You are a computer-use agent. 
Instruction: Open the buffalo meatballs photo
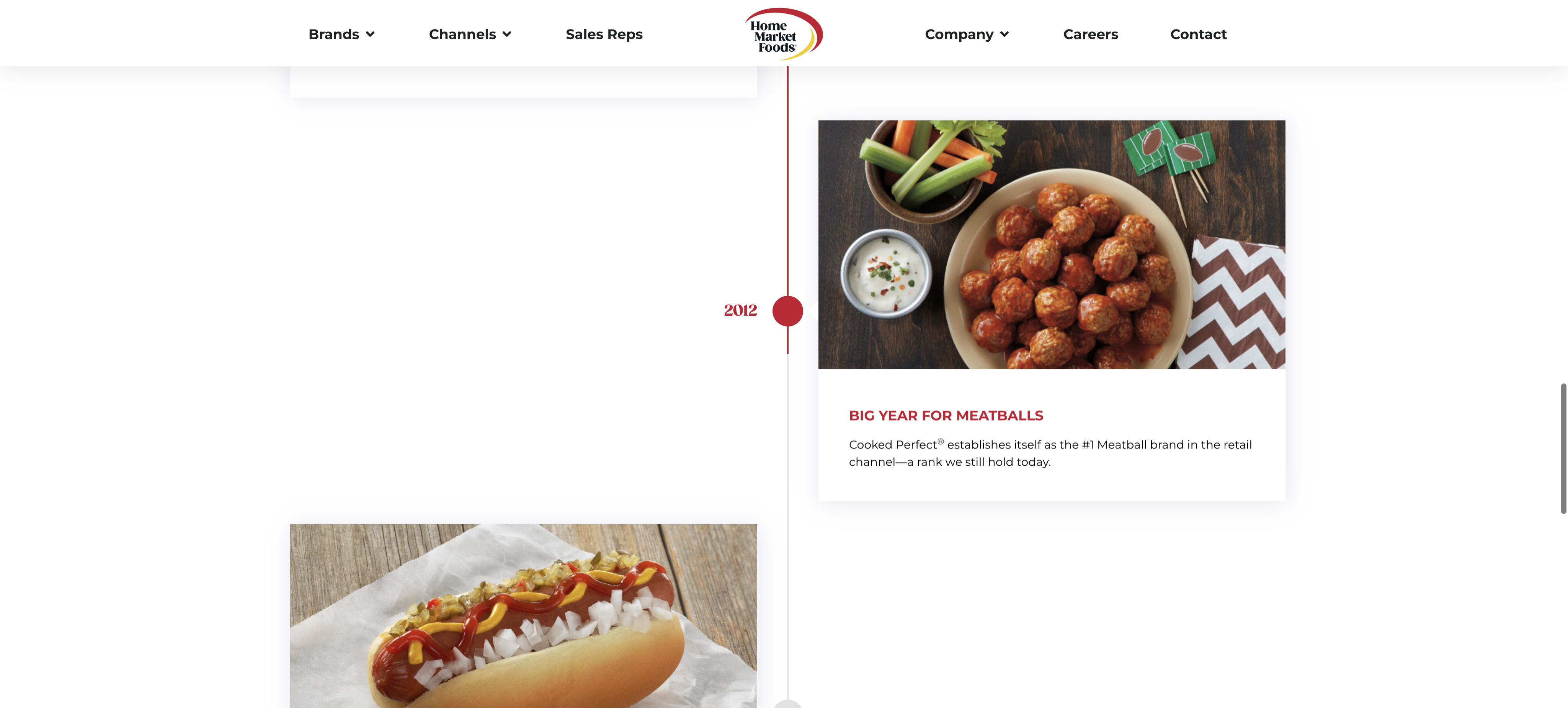point(1051,244)
